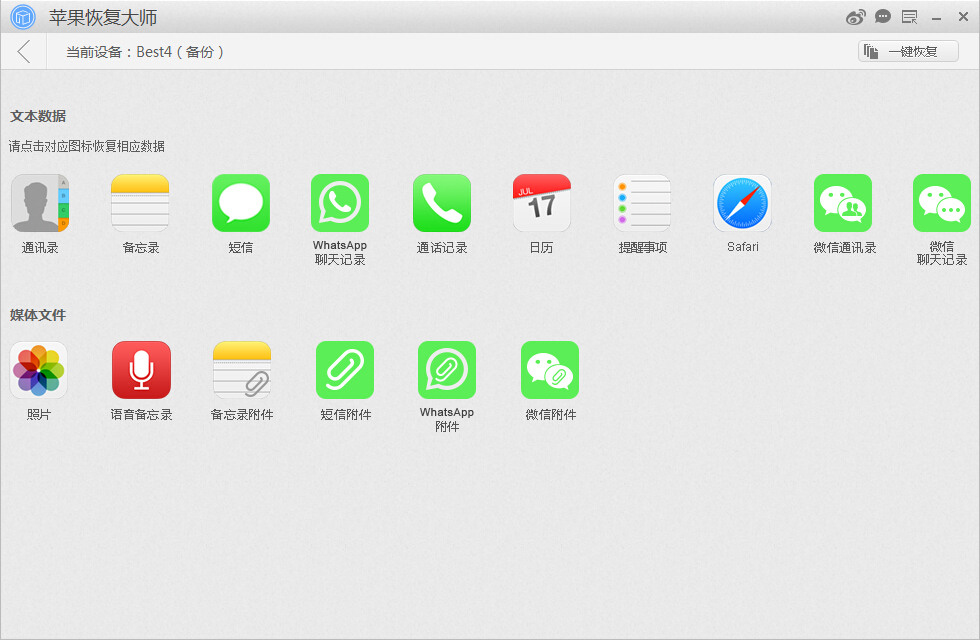Open the Weibo icon in title bar
This screenshot has height=640, width=980.
coord(855,17)
